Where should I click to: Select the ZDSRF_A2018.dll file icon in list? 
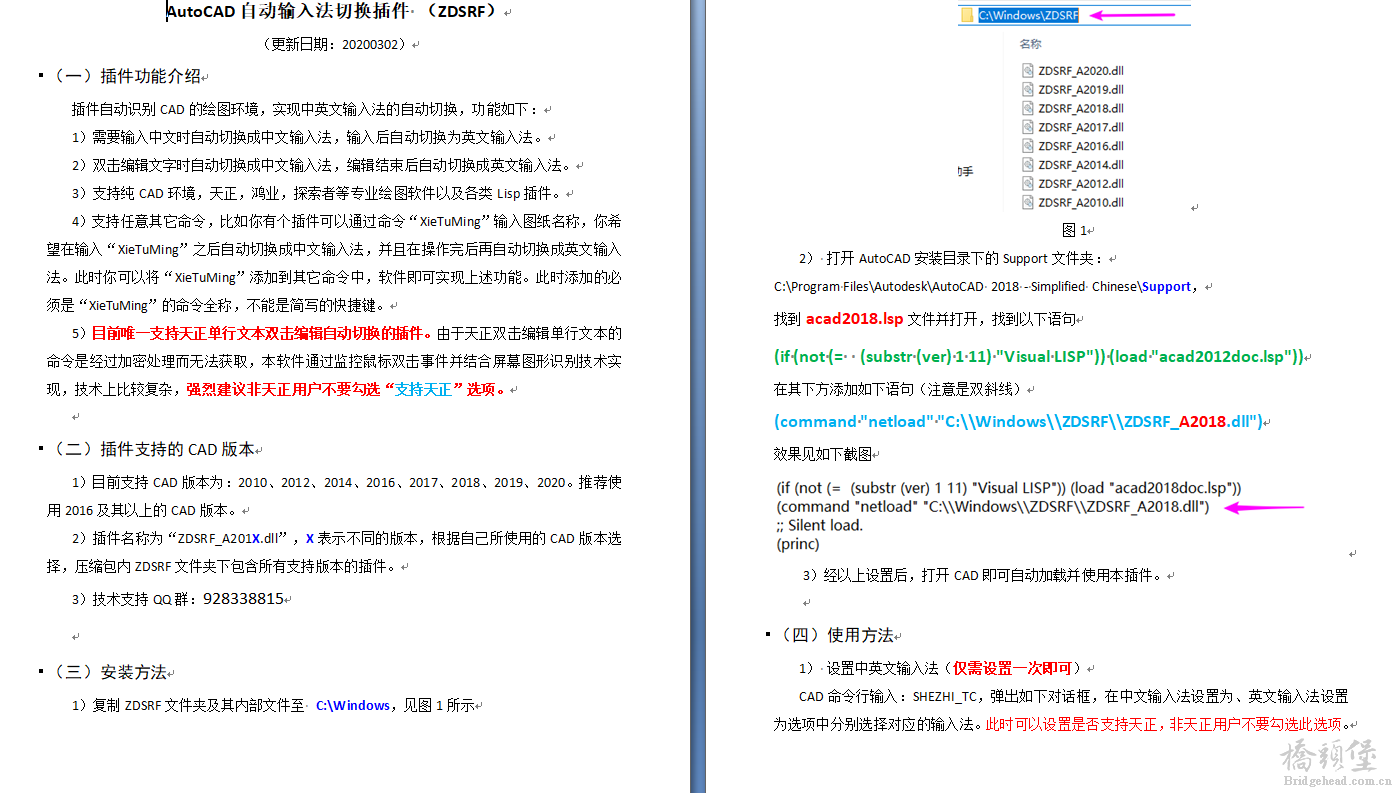click(x=1028, y=108)
